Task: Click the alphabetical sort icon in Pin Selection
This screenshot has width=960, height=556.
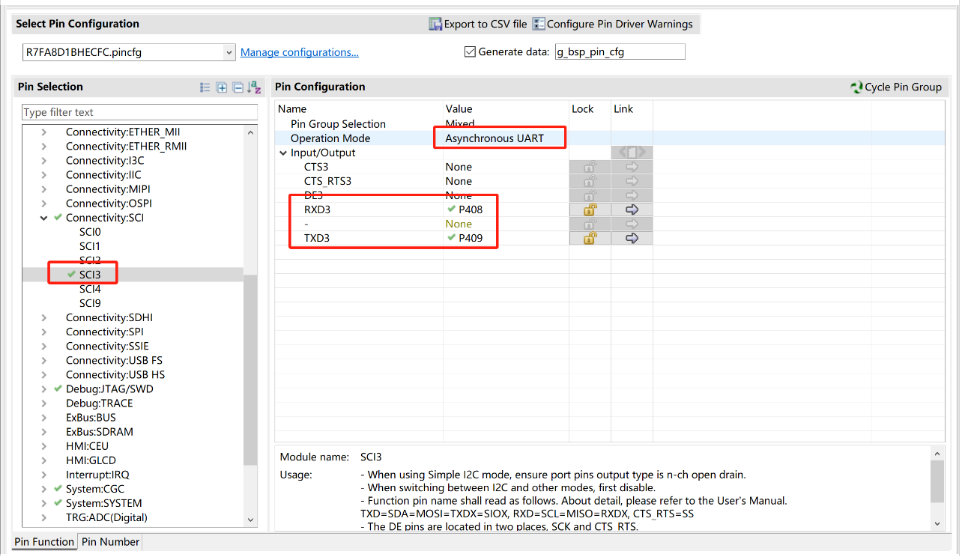Action: 254,88
